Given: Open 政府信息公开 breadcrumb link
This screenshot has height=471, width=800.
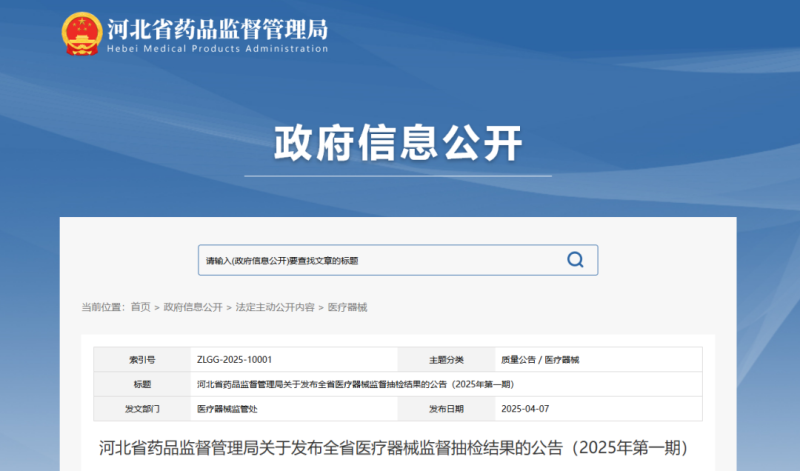Looking at the screenshot, I should pos(193,307).
